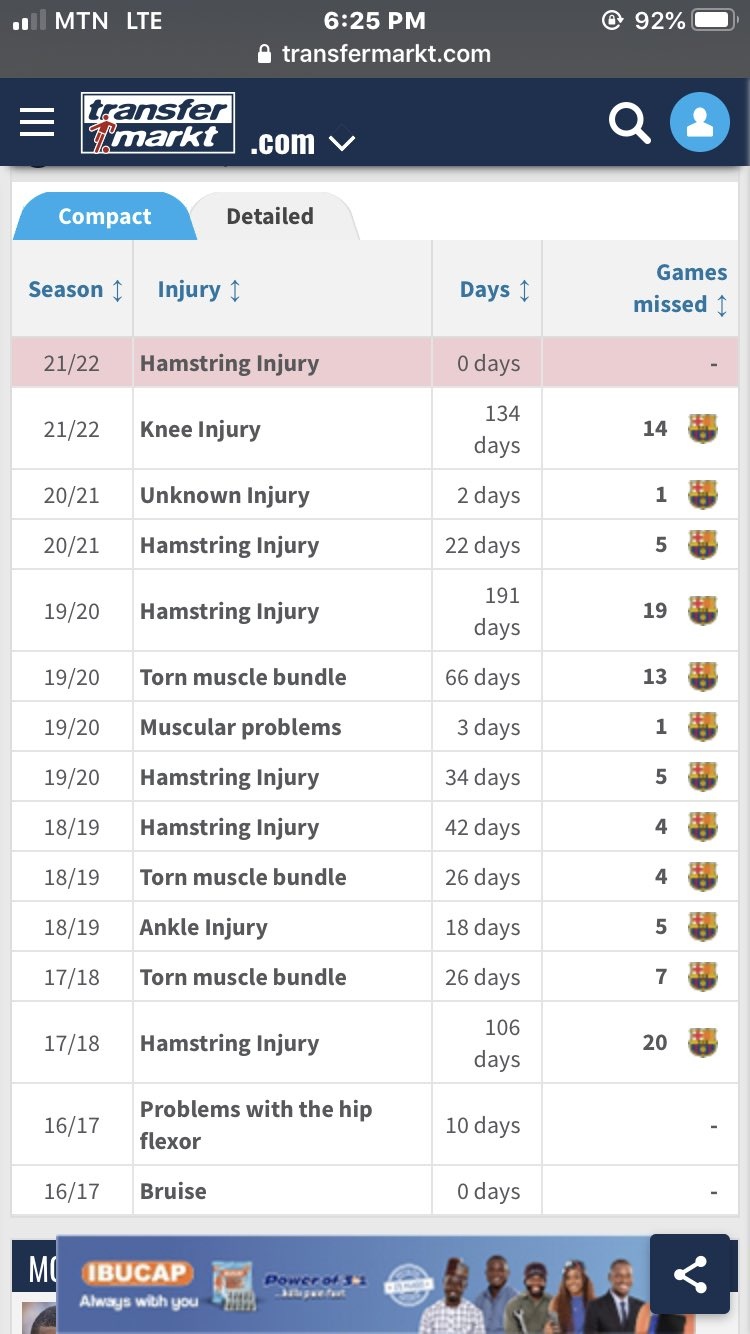750x1334 pixels.
Task: Tap Barcelona crest in Ankle Injury row
Action: (x=703, y=927)
